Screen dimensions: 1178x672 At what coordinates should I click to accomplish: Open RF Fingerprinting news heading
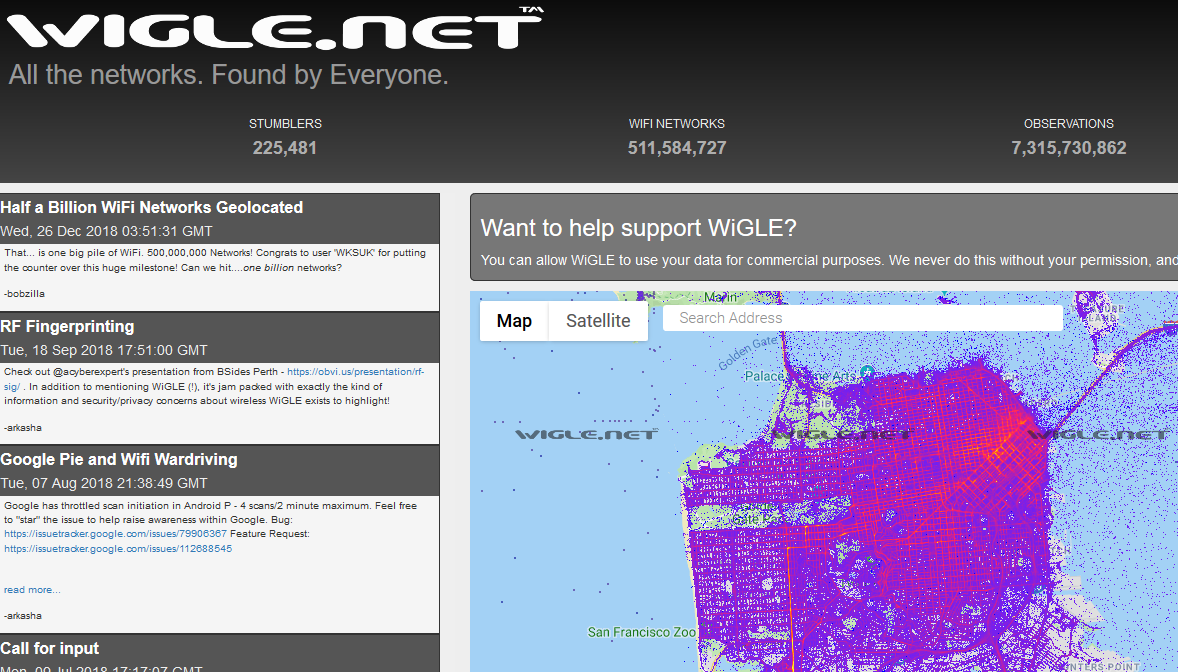click(x=68, y=326)
